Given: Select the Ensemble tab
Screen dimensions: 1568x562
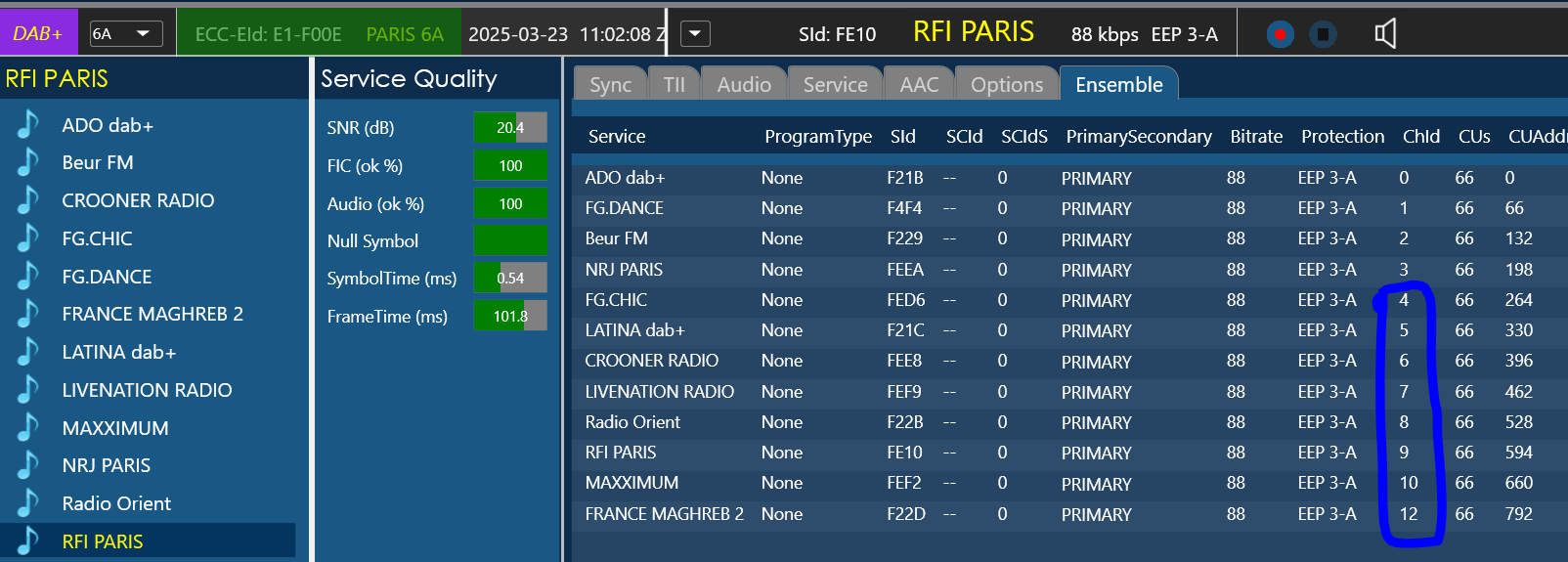Looking at the screenshot, I should [x=1119, y=84].
